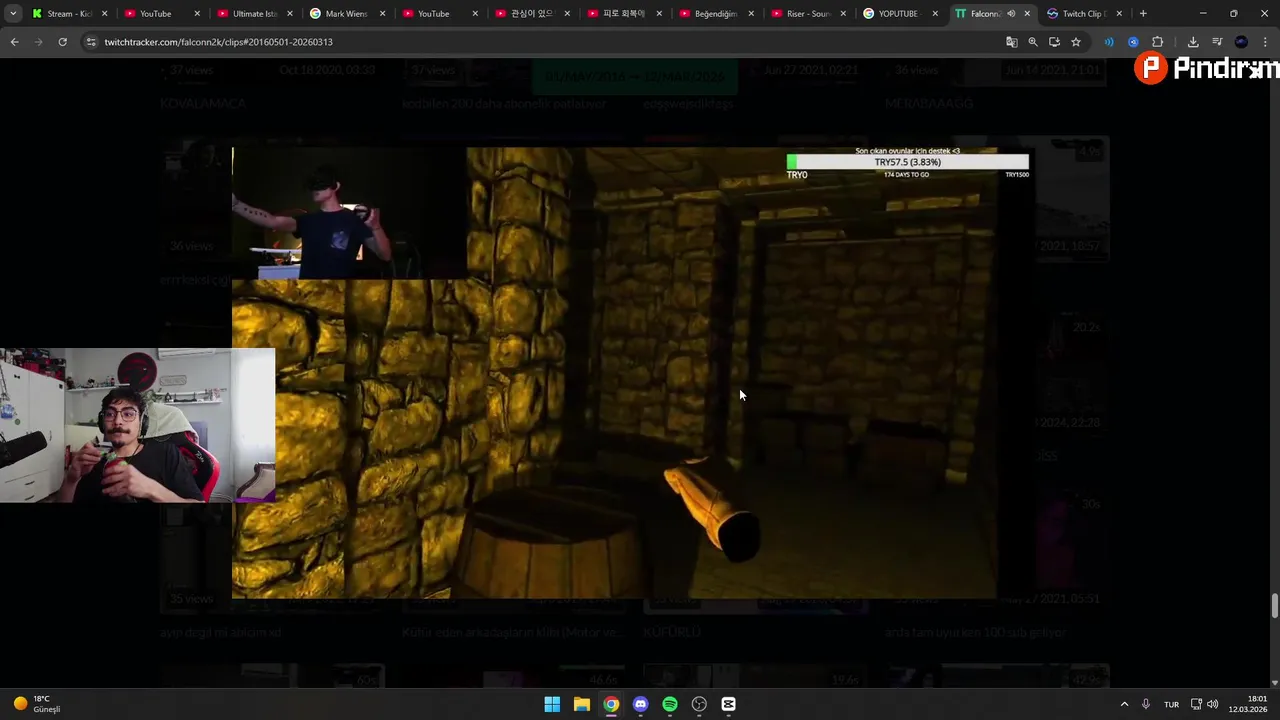Click the twitchtracker.com address bar
The image size is (1280, 720).
tap(540, 42)
